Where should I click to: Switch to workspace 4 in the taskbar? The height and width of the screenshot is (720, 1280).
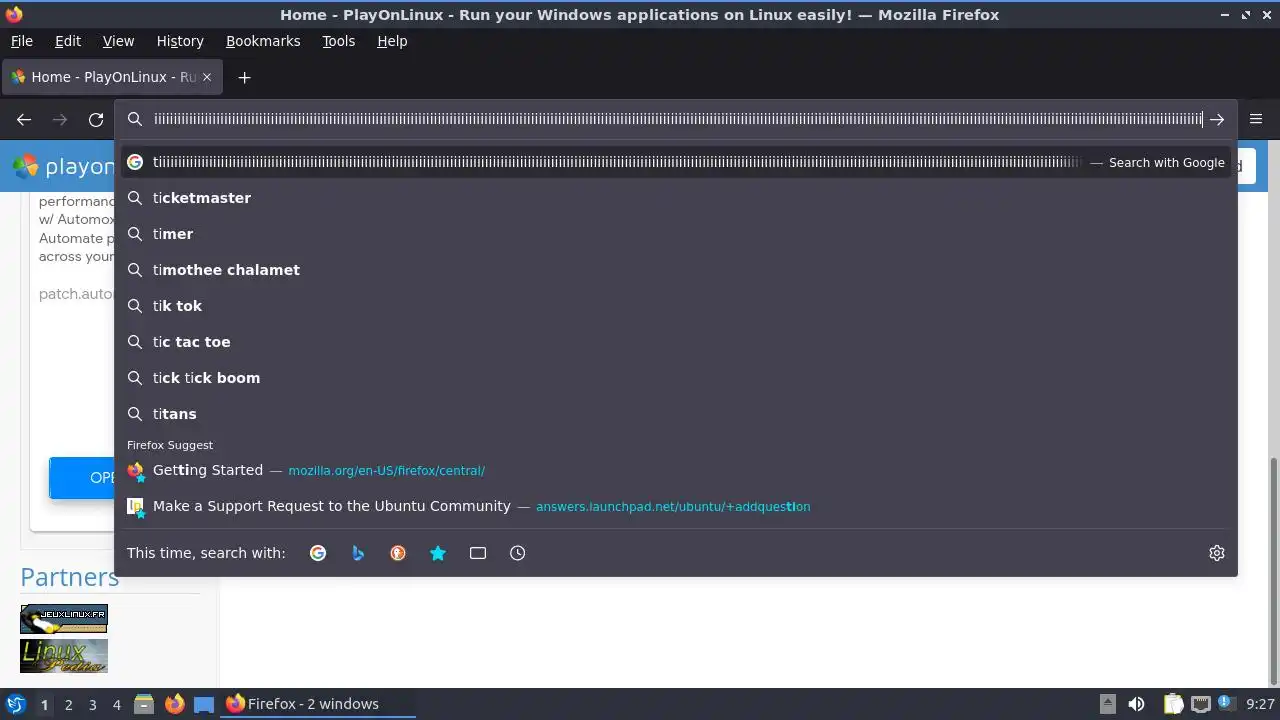pos(116,705)
